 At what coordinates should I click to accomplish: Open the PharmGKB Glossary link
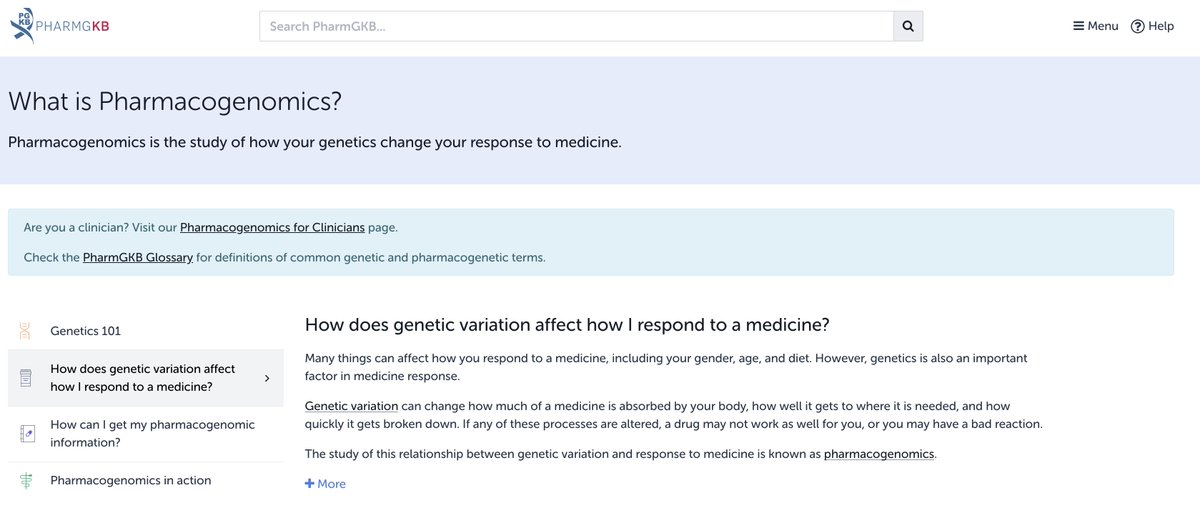138,257
